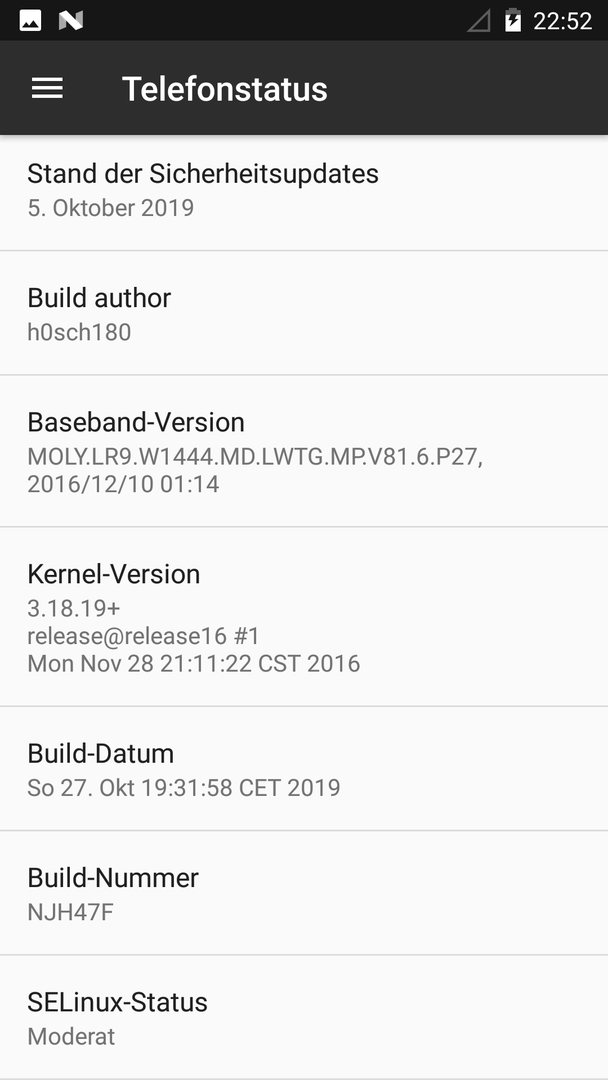Tap the Kernel-Version entry
The image size is (608, 1080).
[304, 616]
